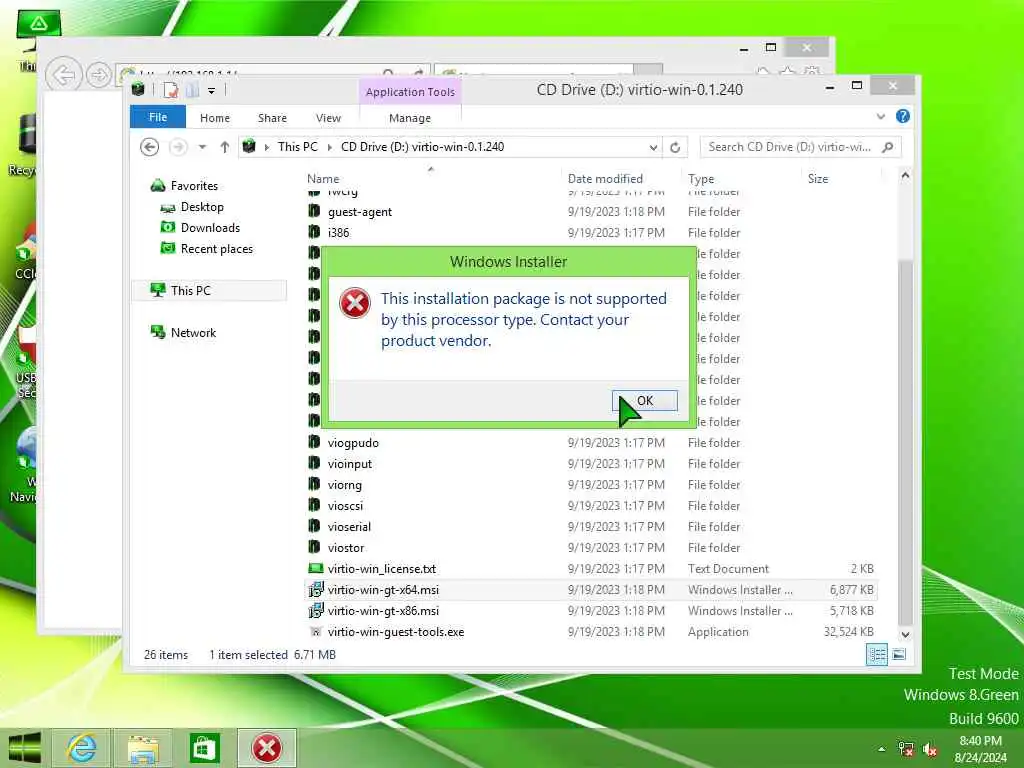Sort by the Size column header
1024x768 pixels.
[x=818, y=179]
